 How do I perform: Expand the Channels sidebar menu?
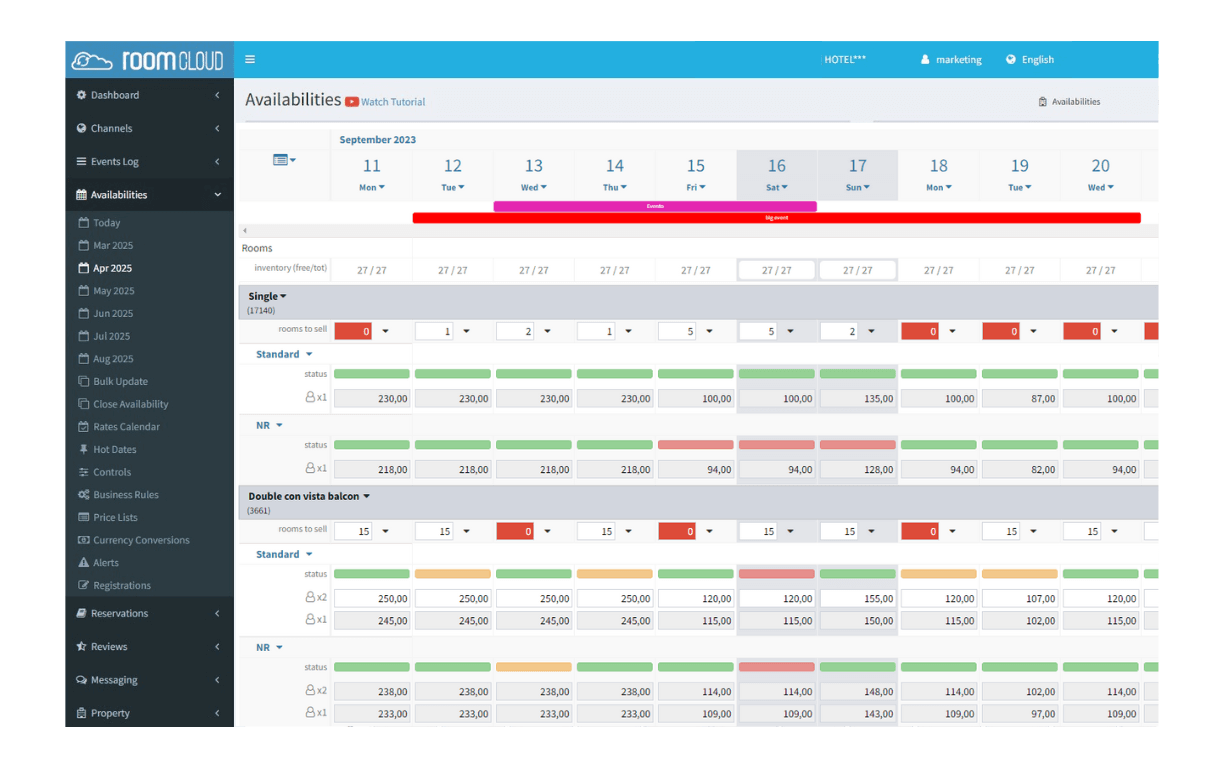[149, 129]
